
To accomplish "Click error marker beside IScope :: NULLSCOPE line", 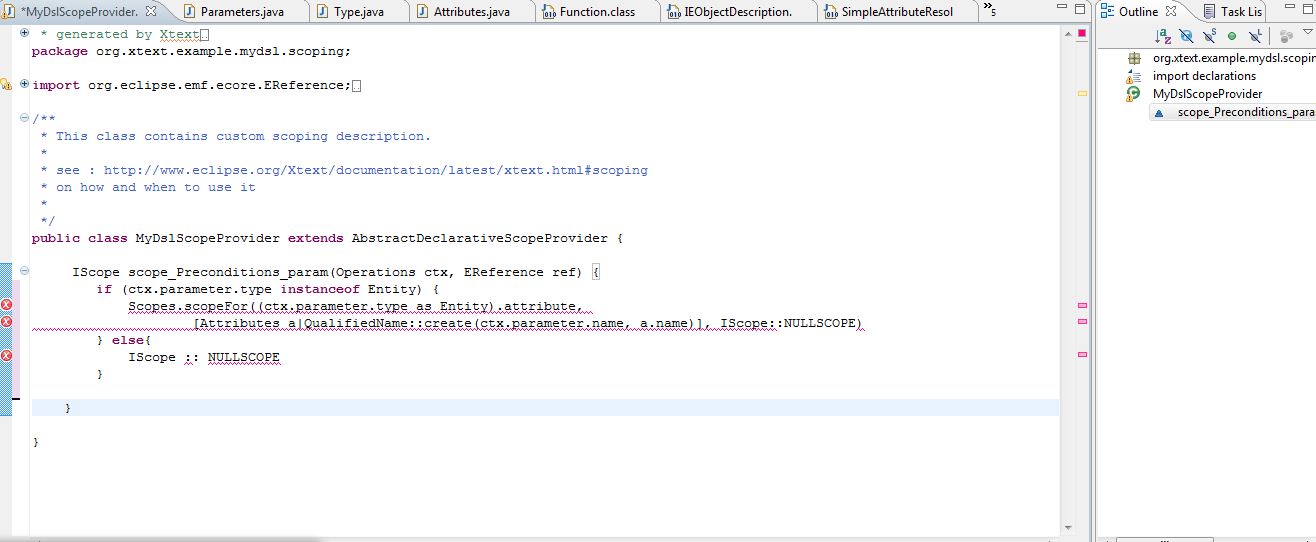I will pyautogui.click(x=7, y=356).
